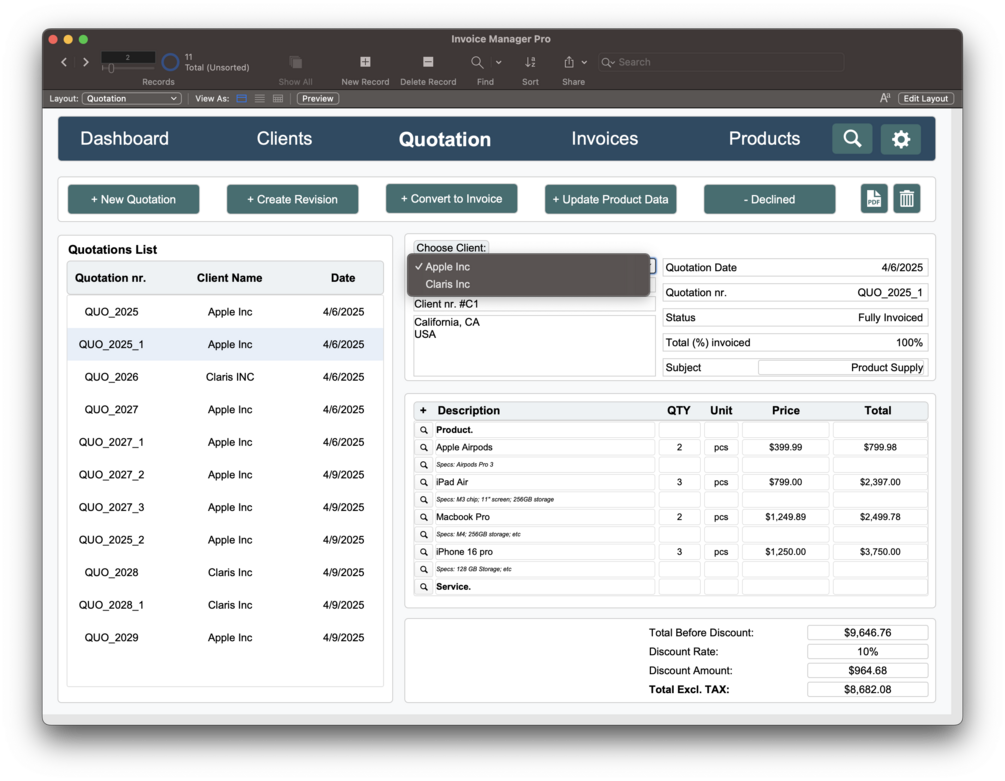Look up product for Apple Airpods row
Screen dimensions: 1005x781
[424, 447]
